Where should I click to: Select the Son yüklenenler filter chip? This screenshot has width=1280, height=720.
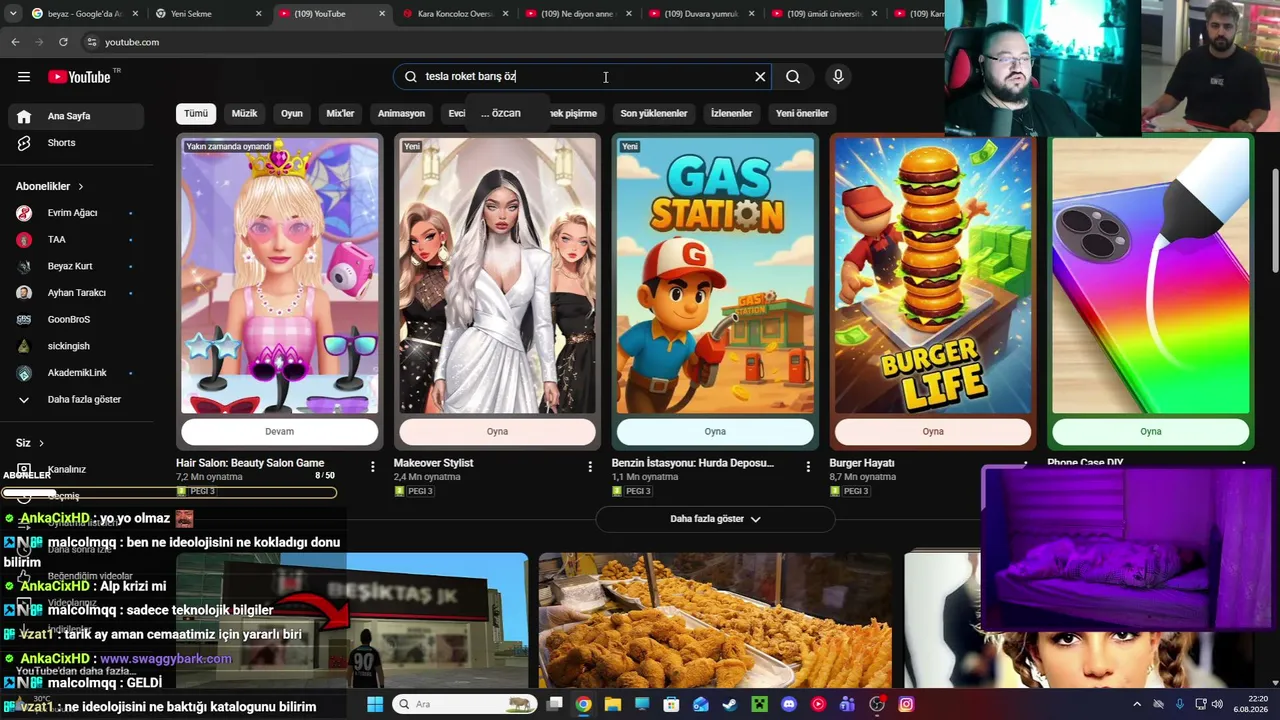pyautogui.click(x=654, y=113)
